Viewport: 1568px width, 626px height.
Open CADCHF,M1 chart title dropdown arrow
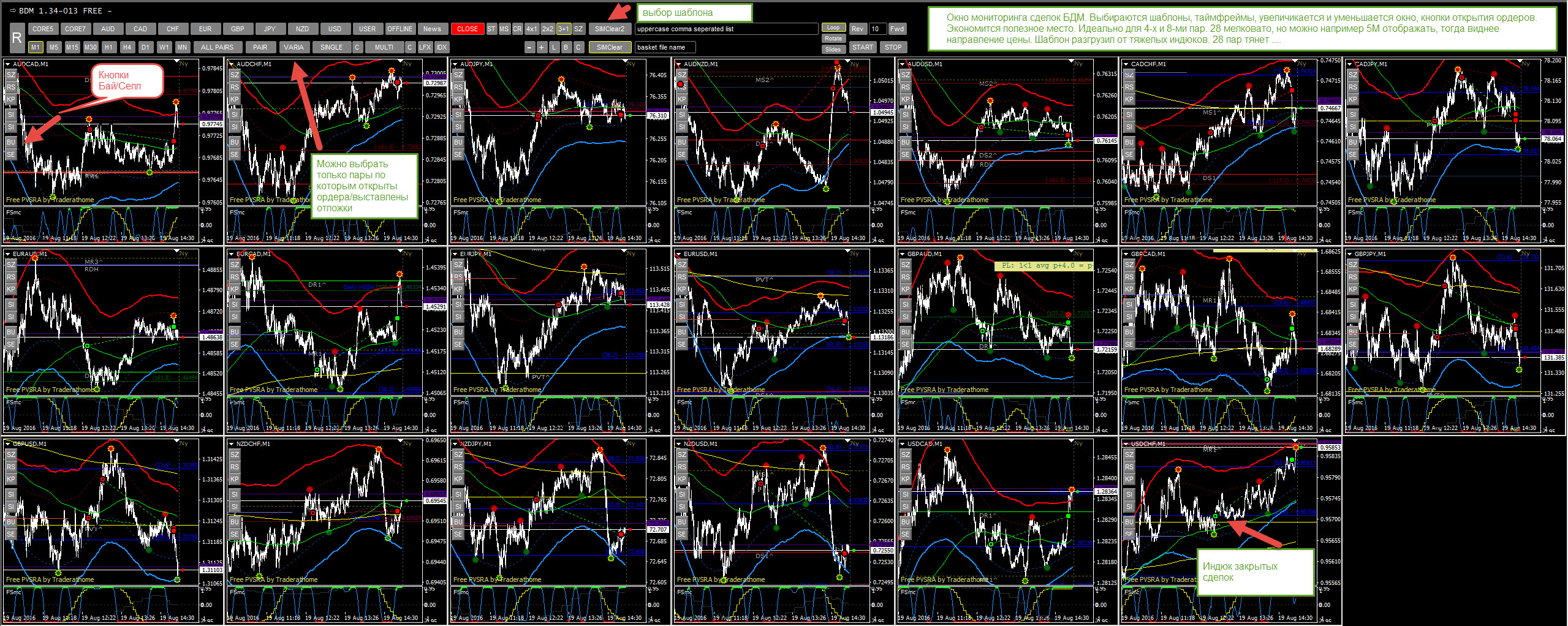1126,64
